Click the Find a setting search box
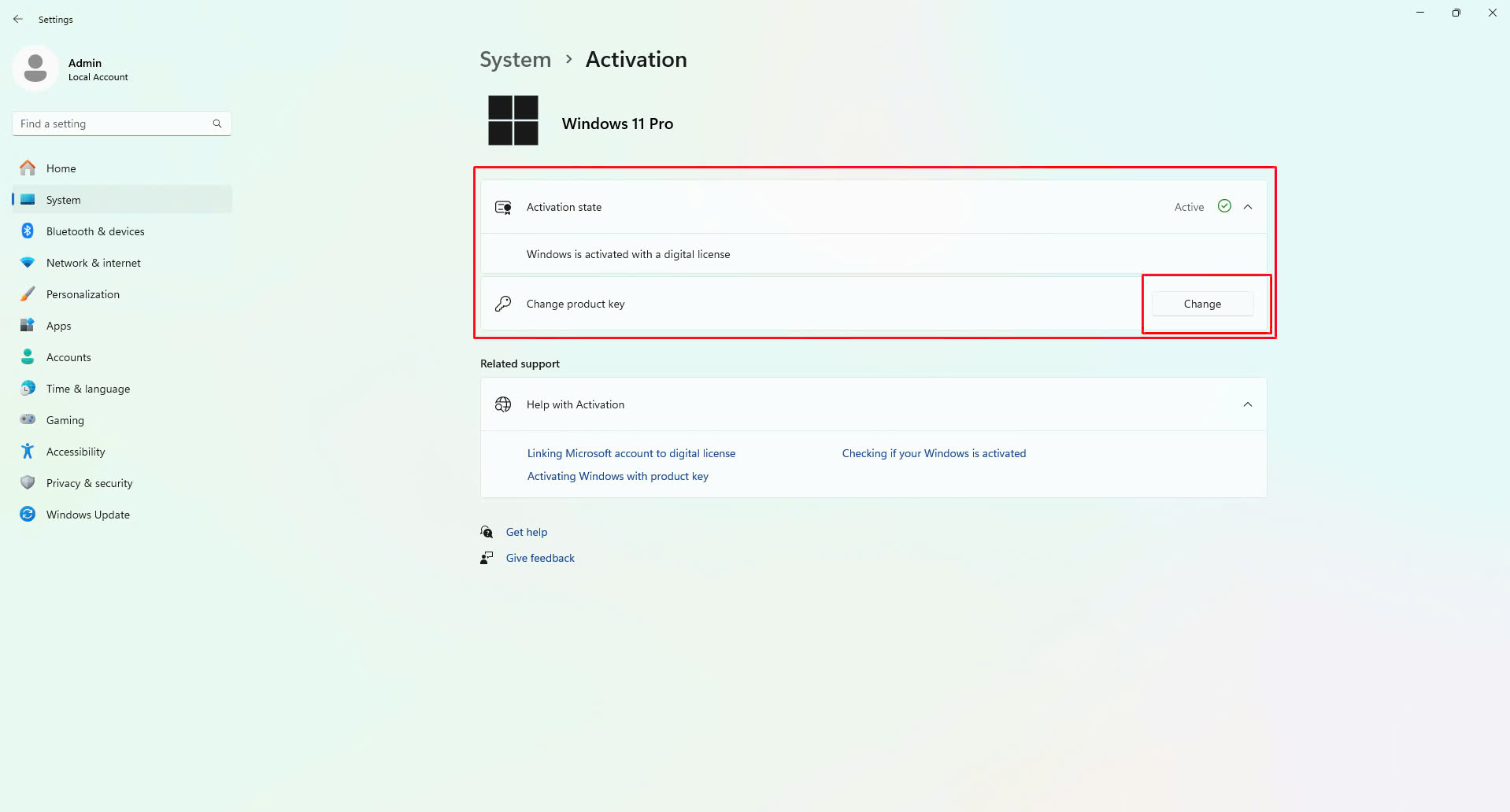The height and width of the screenshot is (812, 1510). pyautogui.click(x=122, y=124)
